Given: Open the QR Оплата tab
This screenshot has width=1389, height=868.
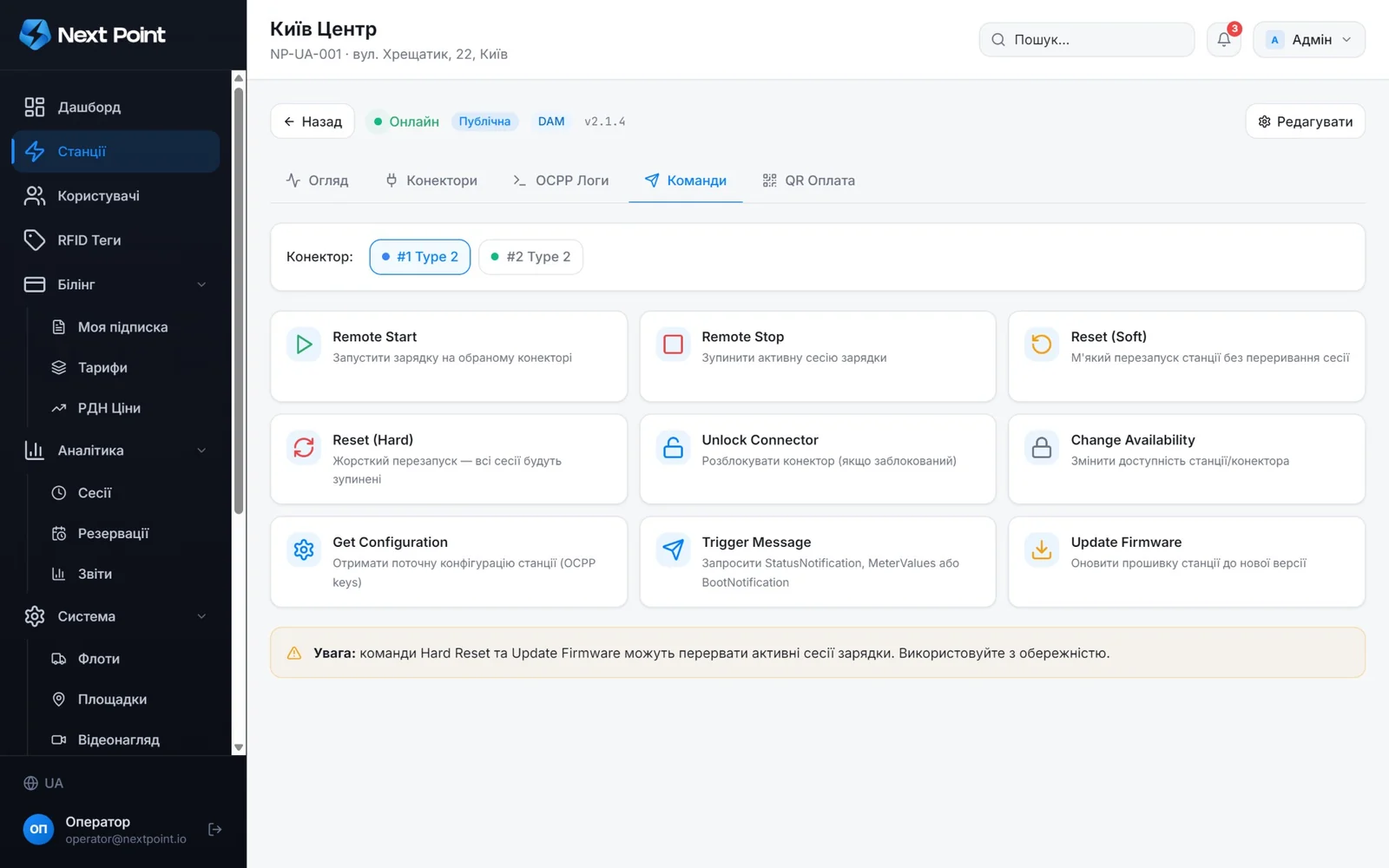Looking at the screenshot, I should pos(809,181).
